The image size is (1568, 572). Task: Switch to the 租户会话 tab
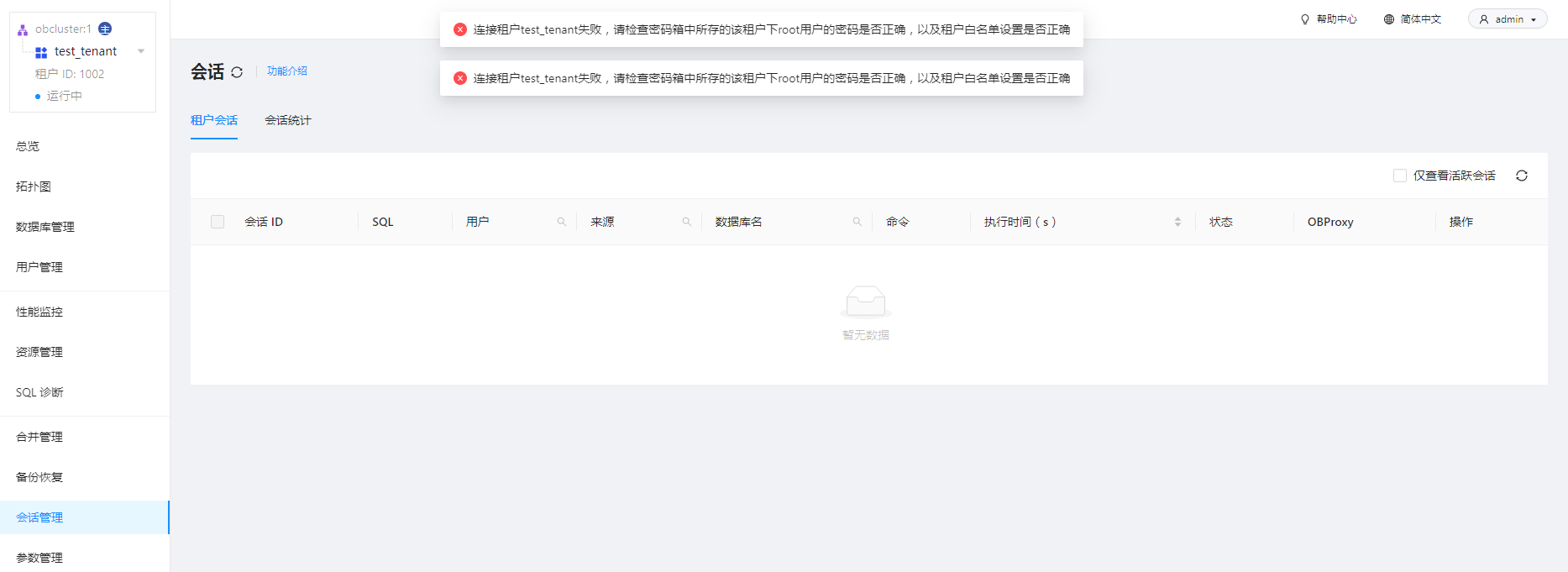coord(214,120)
